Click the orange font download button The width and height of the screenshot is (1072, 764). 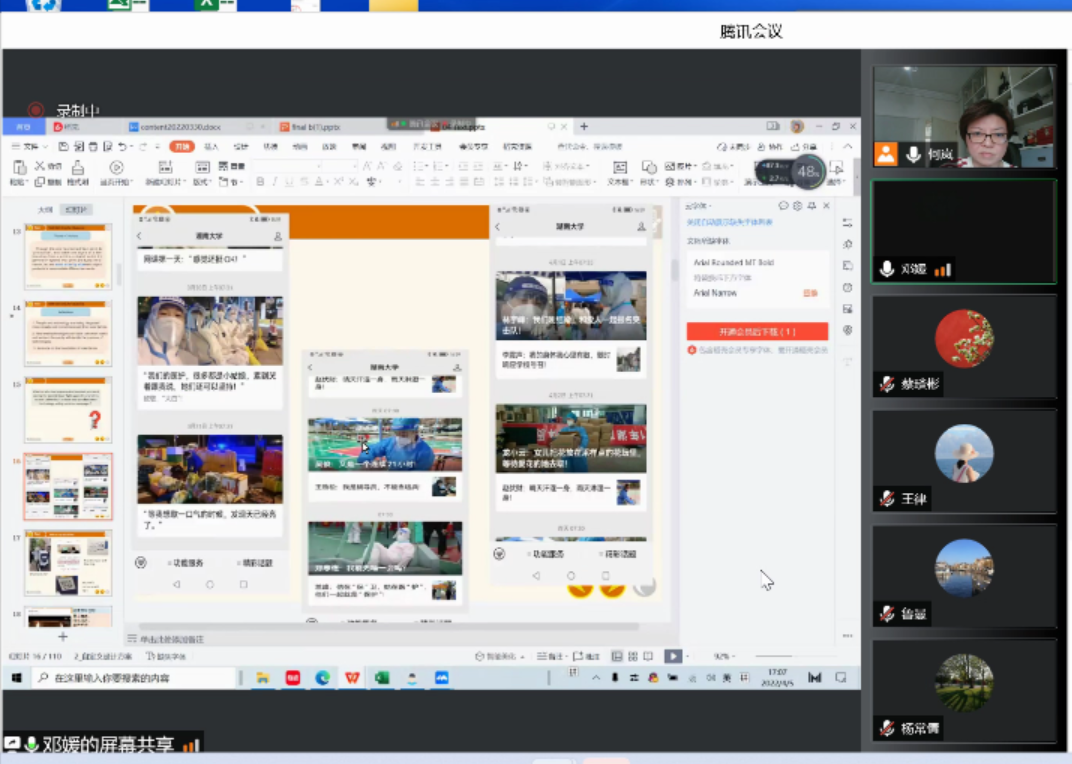756,331
